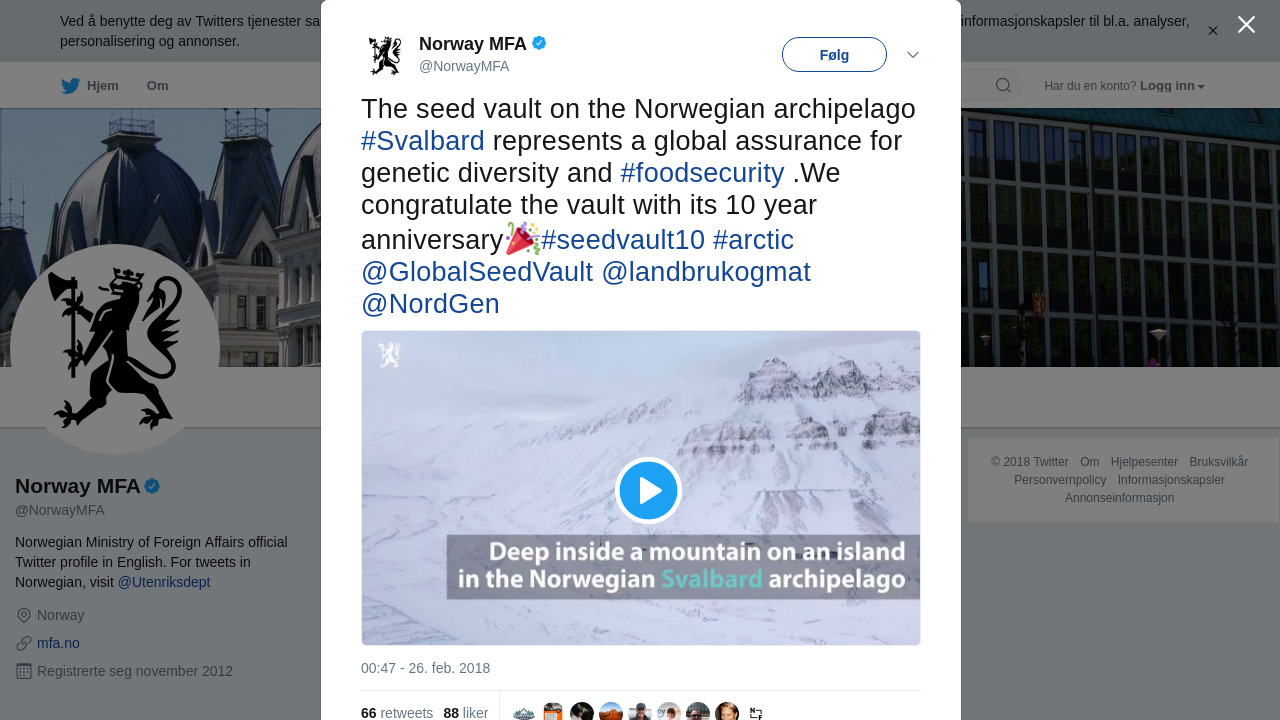This screenshot has height=720, width=1280.
Task: Click Norway MFA avatar in tweet header
Action: click(385, 55)
